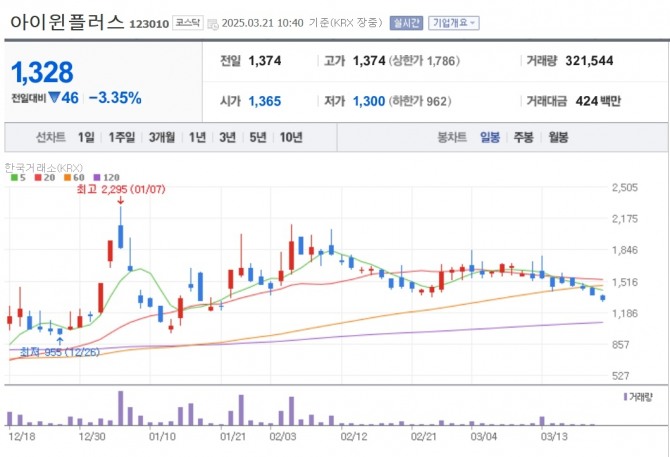Select the 1주일 line chart tab
The width and height of the screenshot is (670, 457).
[x=122, y=138]
